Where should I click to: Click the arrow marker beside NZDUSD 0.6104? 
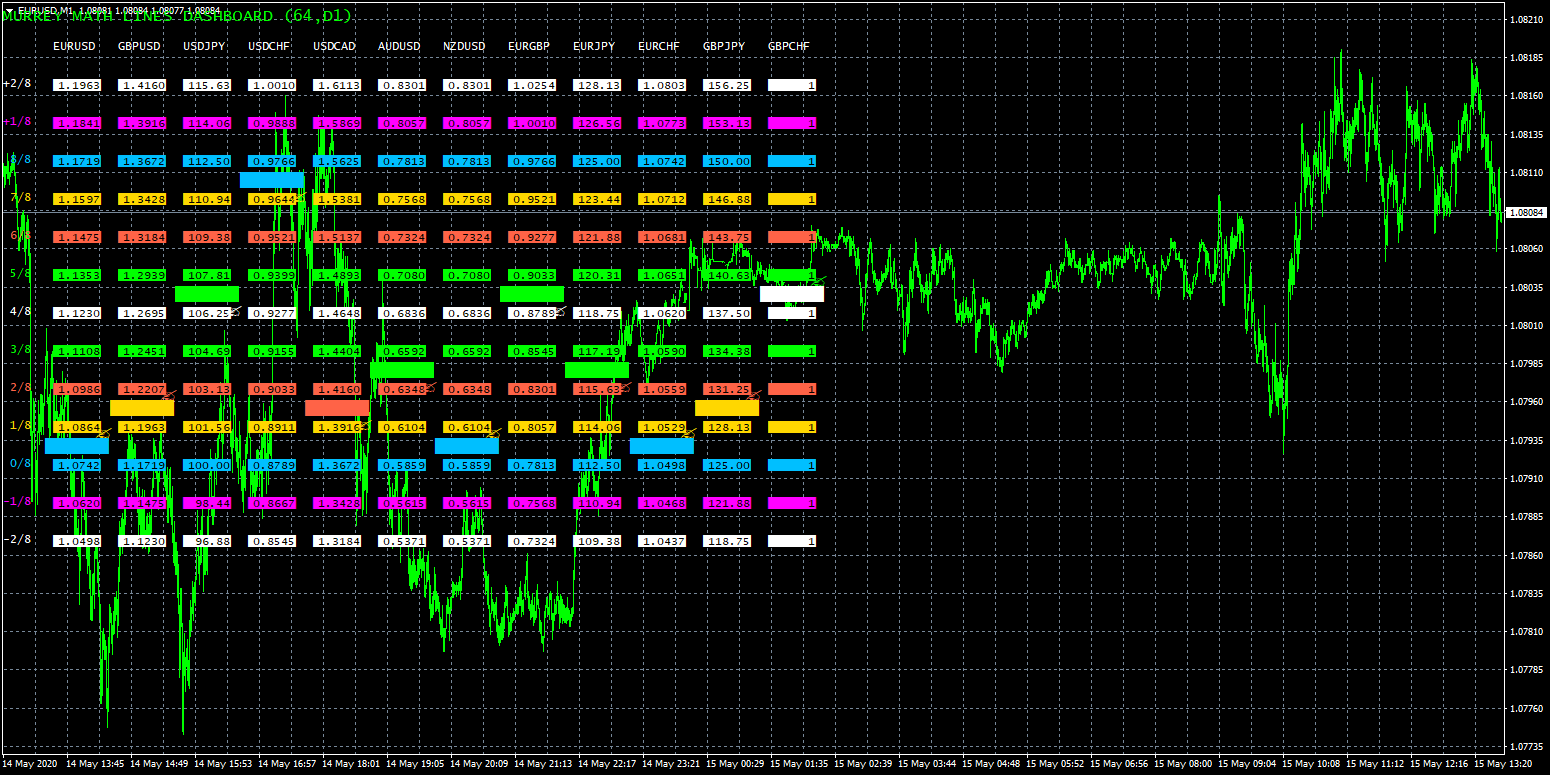(x=493, y=432)
